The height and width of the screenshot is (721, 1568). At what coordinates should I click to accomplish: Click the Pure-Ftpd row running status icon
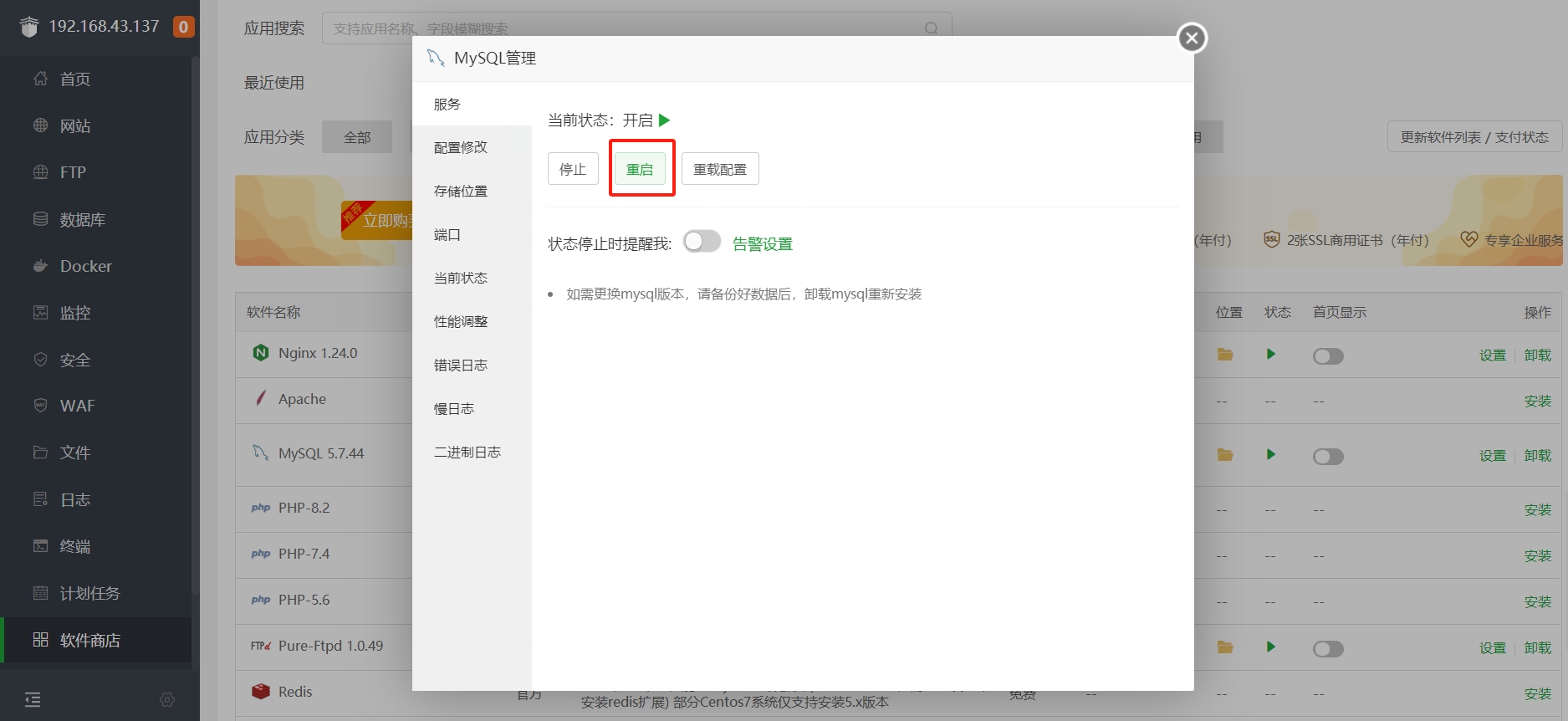1270,647
